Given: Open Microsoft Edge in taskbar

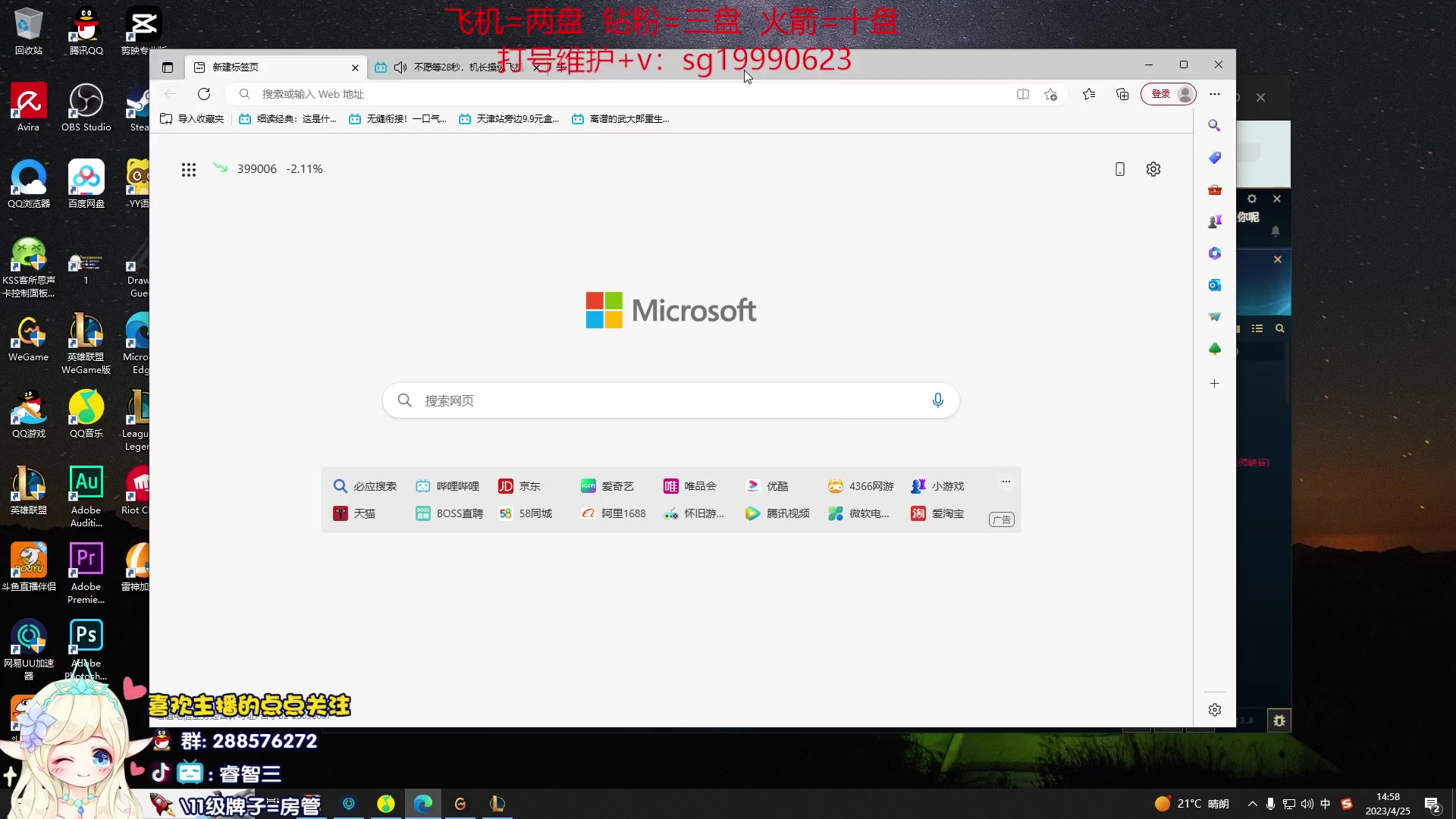Looking at the screenshot, I should pos(422,803).
